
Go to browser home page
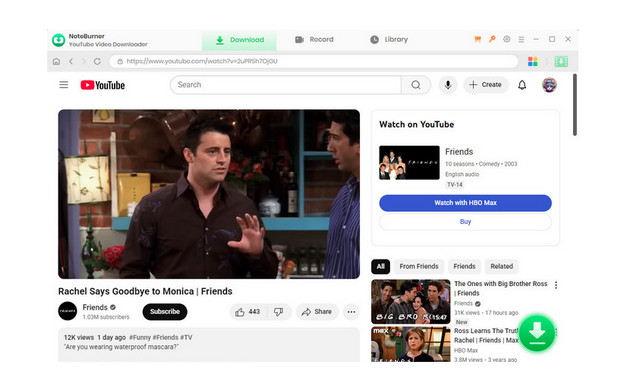56,61
